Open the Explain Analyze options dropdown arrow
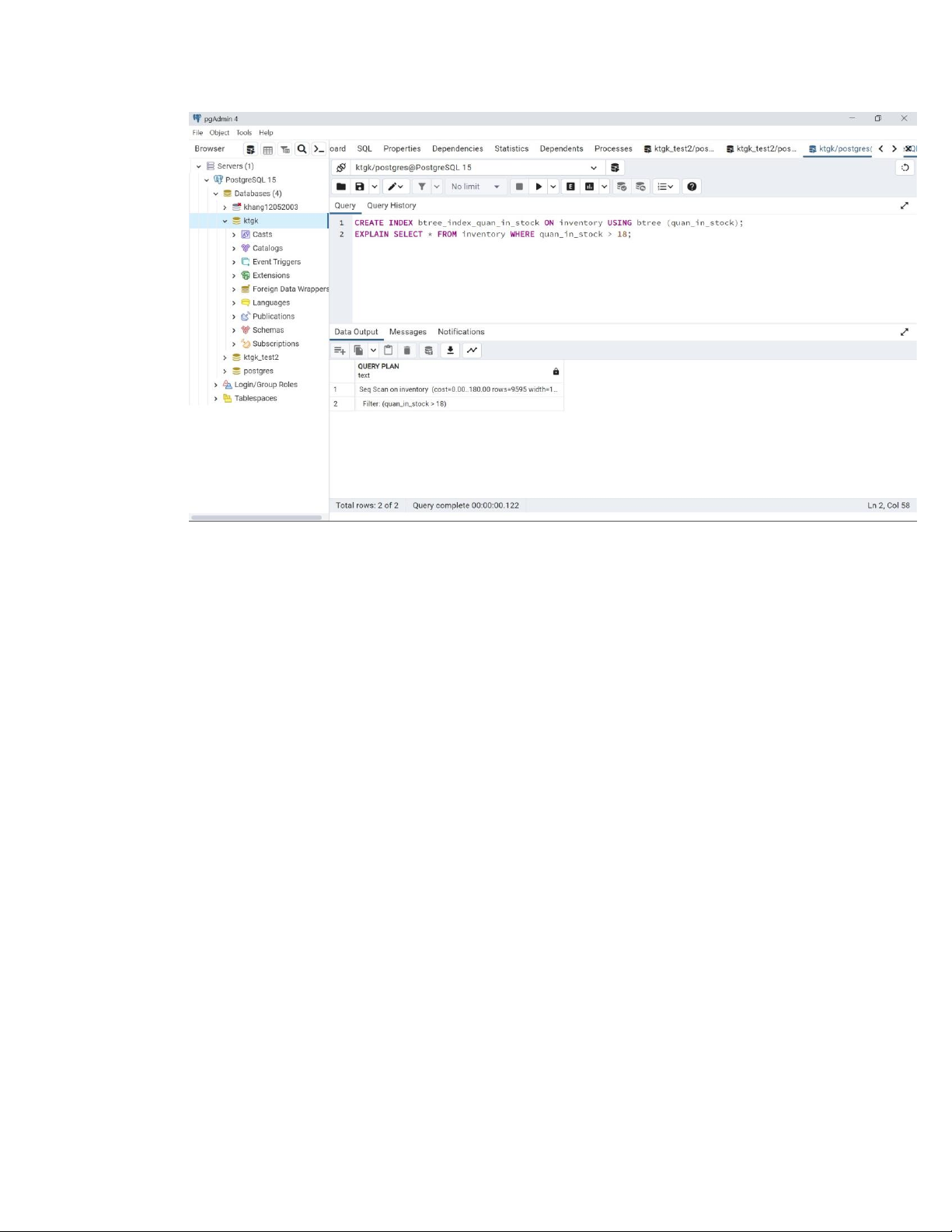This screenshot has width=952, height=1232. [x=604, y=187]
